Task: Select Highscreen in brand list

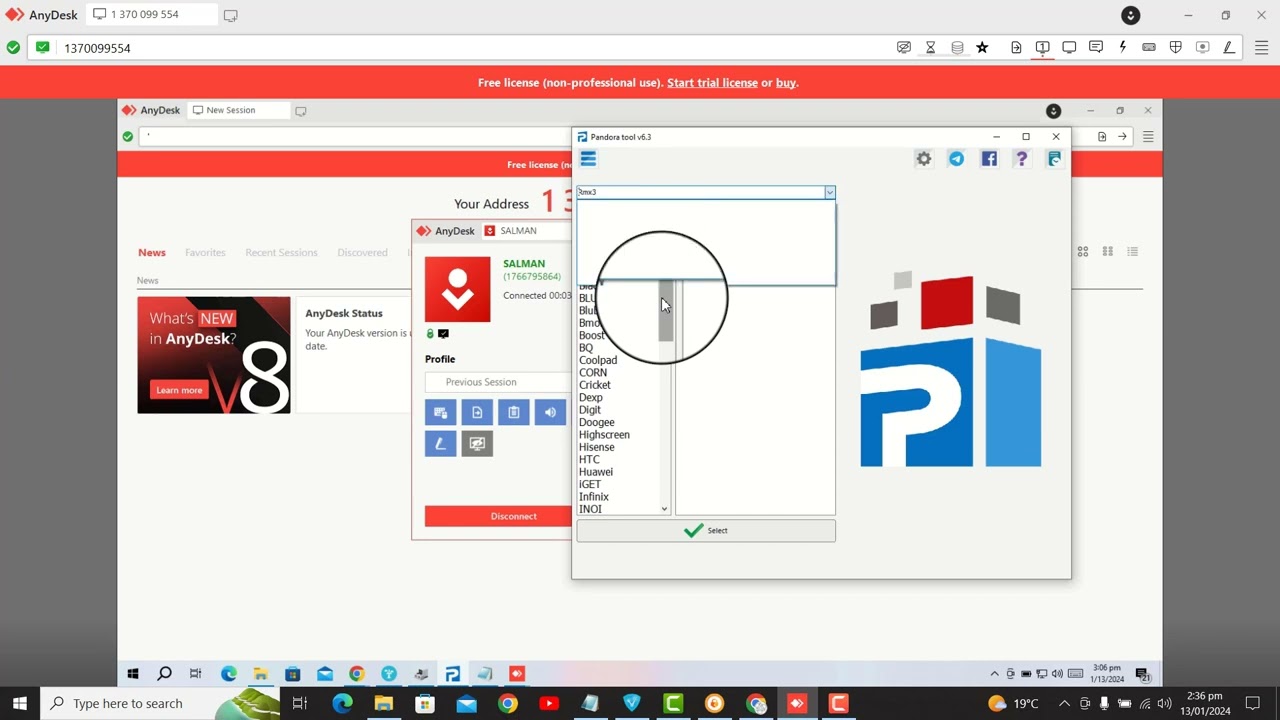Action: [604, 435]
